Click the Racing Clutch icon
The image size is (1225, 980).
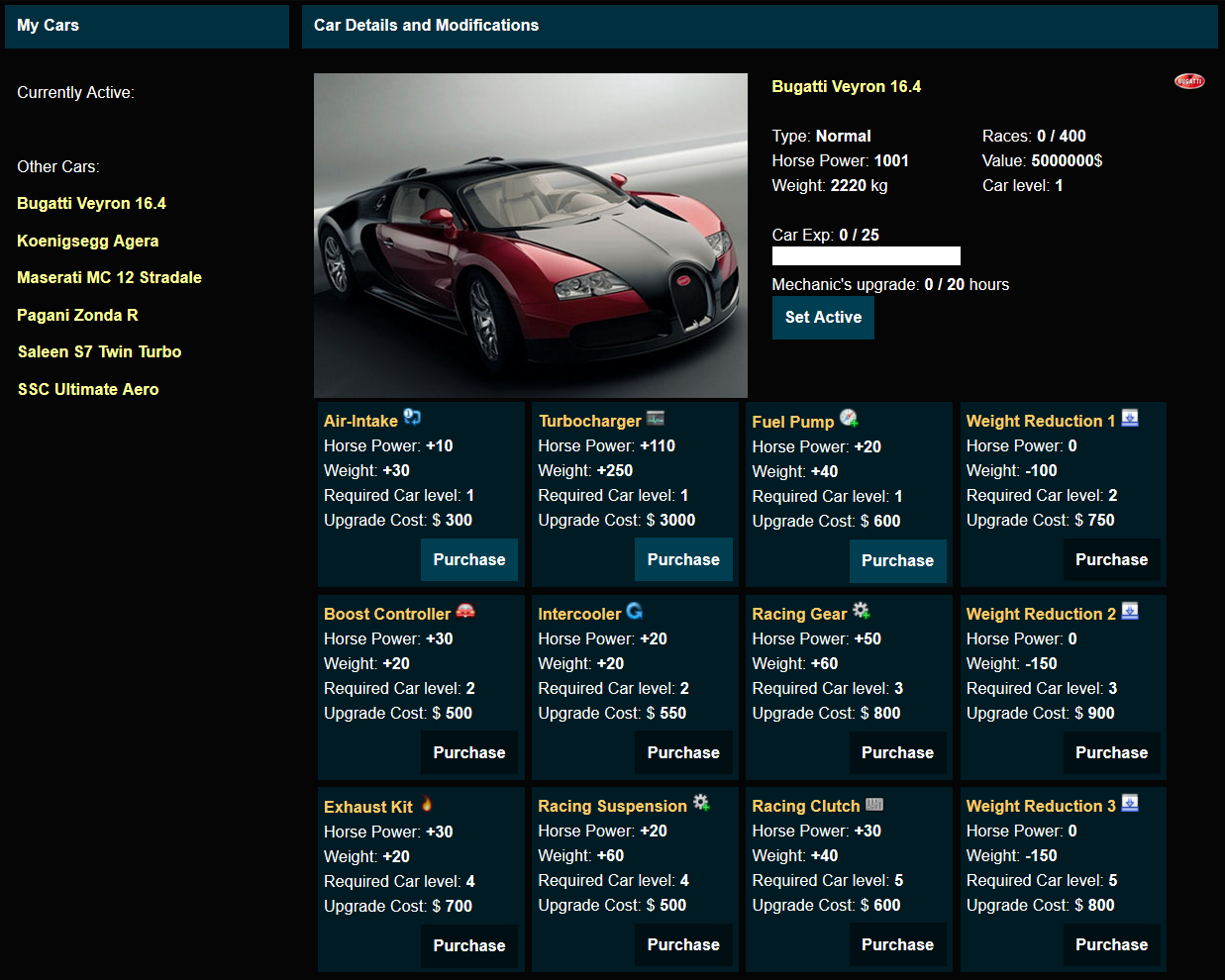[x=874, y=805]
